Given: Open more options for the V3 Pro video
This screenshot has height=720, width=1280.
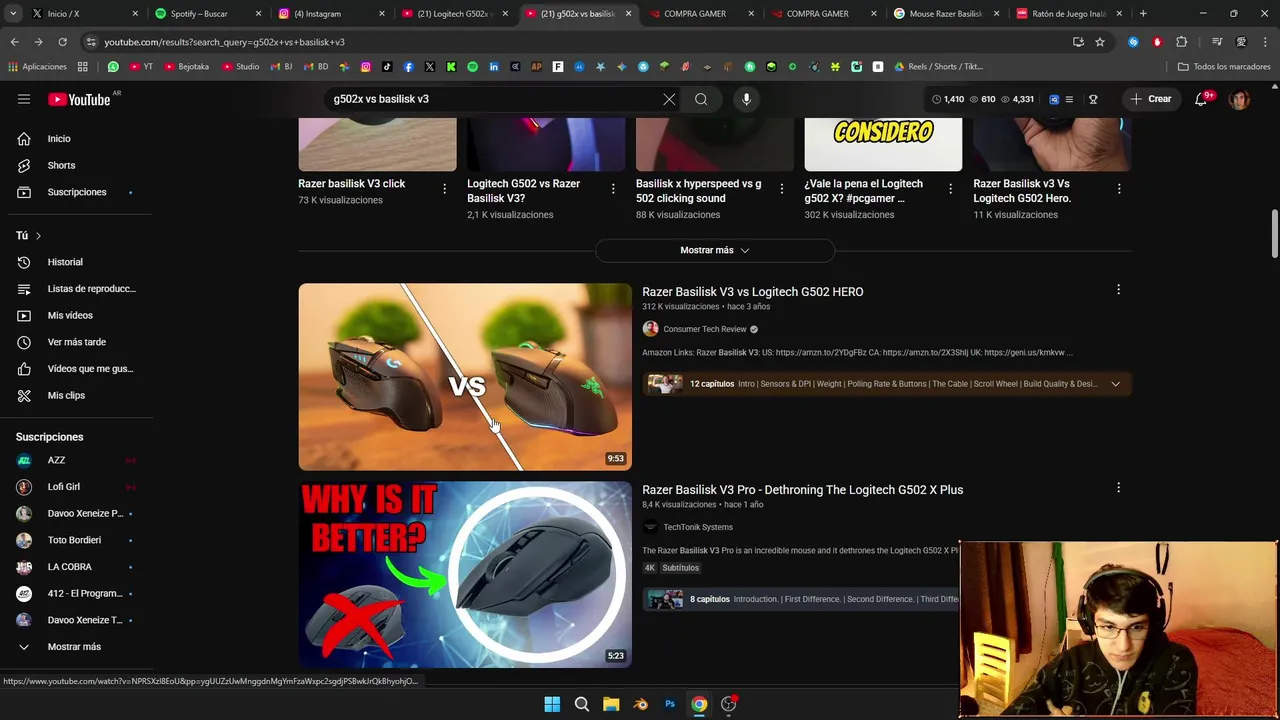Looking at the screenshot, I should point(1118,488).
